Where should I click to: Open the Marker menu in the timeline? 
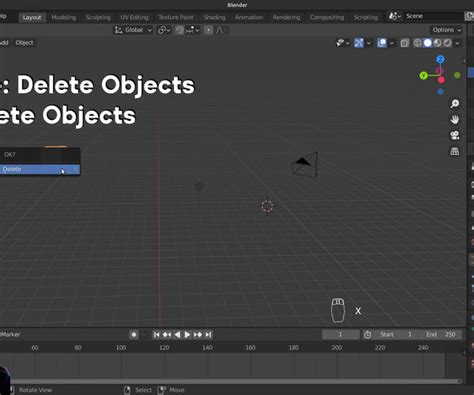coord(10,334)
